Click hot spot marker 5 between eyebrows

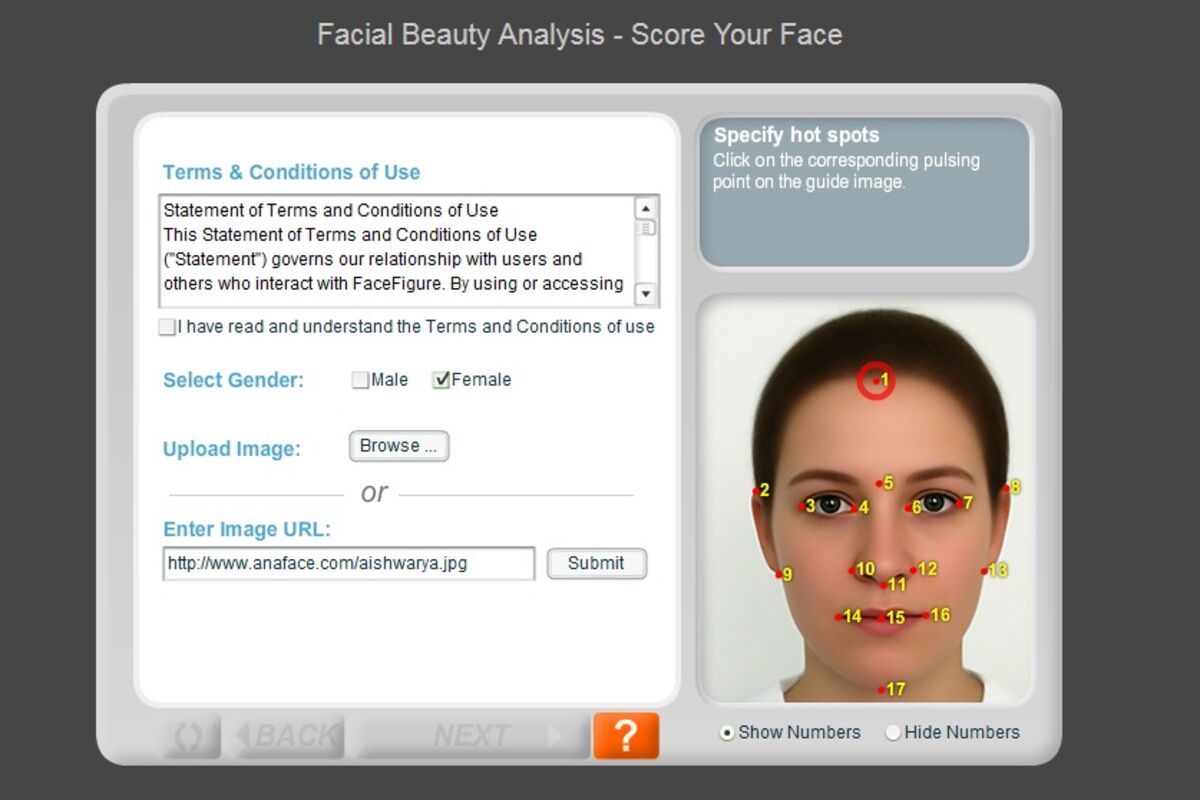(879, 485)
